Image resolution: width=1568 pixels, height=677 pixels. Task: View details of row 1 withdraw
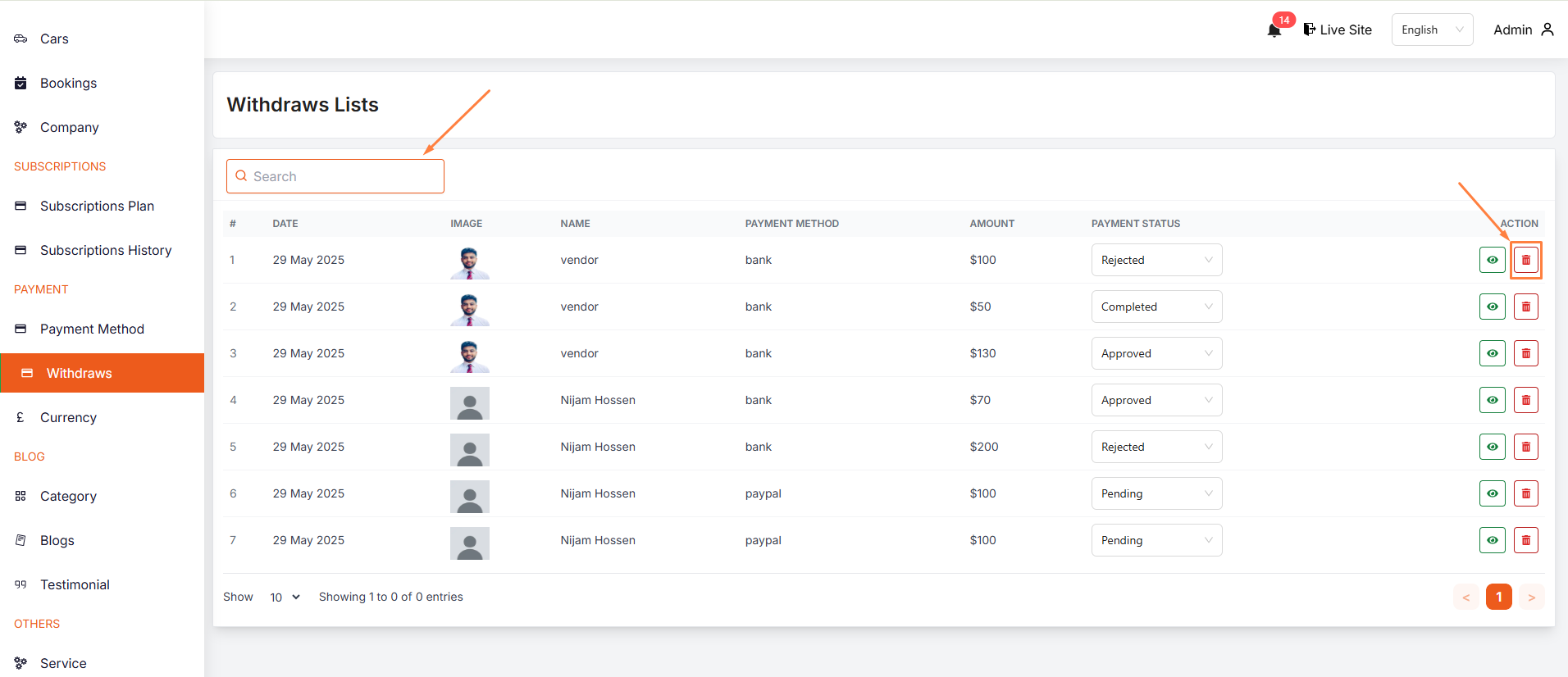point(1492,260)
